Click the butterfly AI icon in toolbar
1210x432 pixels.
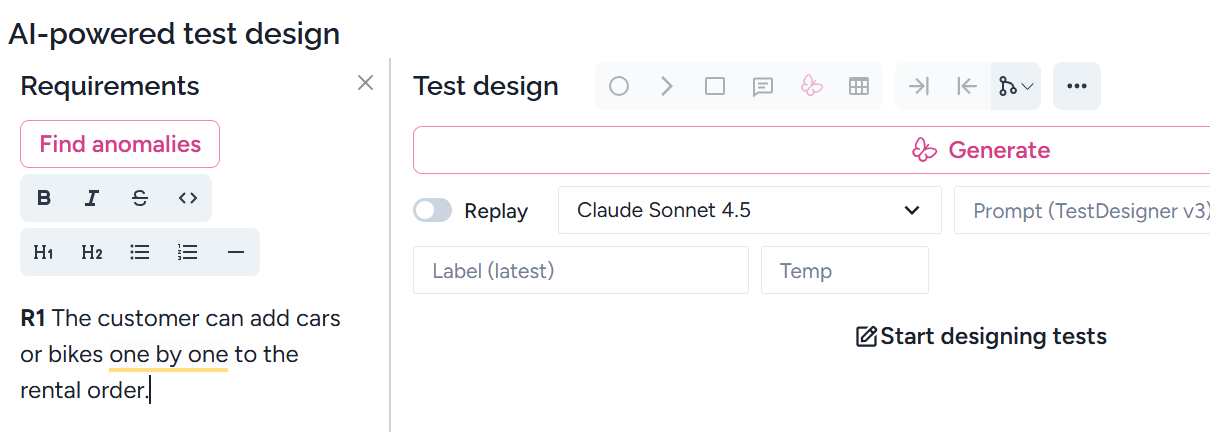(811, 86)
